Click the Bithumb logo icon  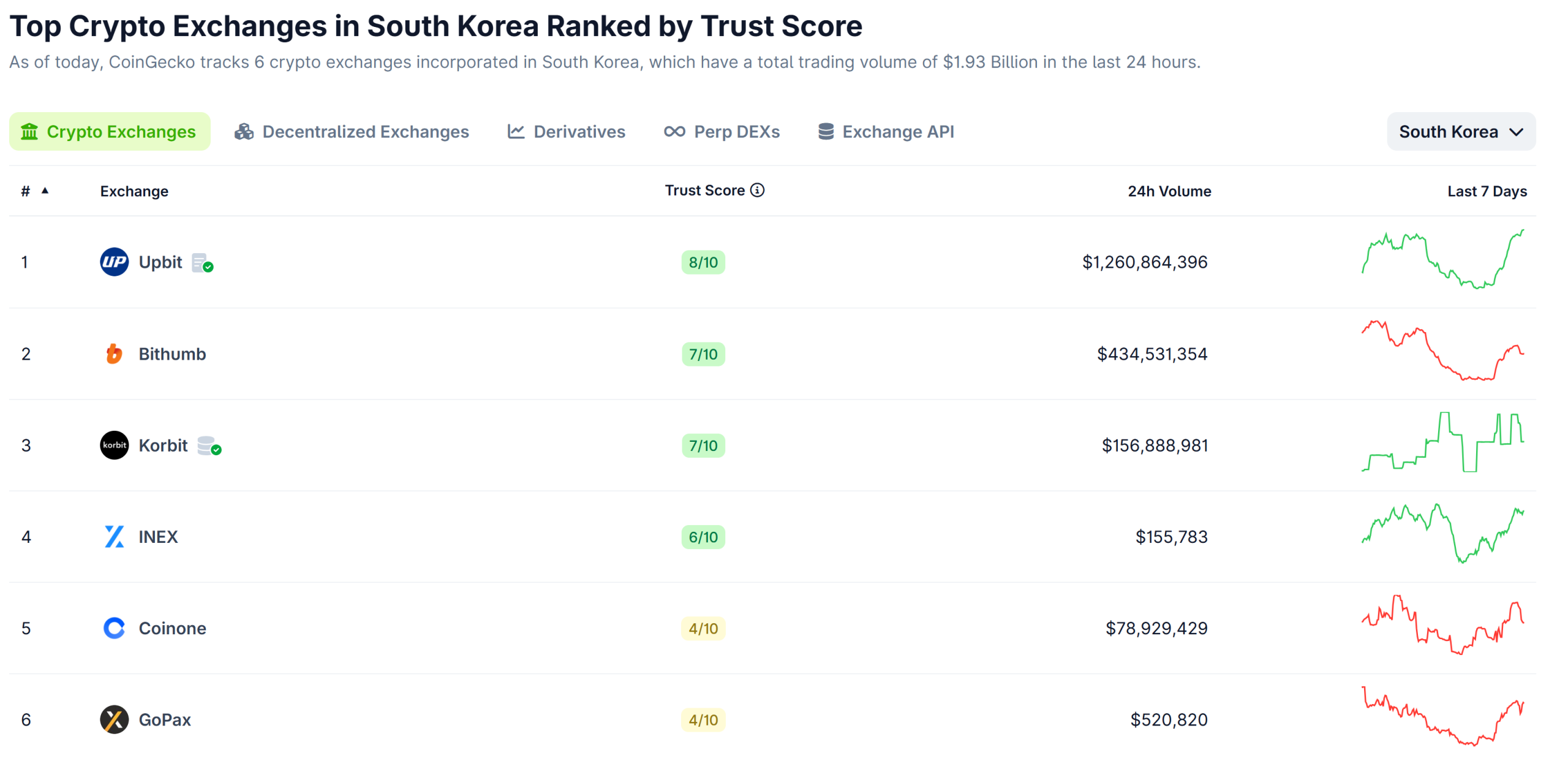114,354
